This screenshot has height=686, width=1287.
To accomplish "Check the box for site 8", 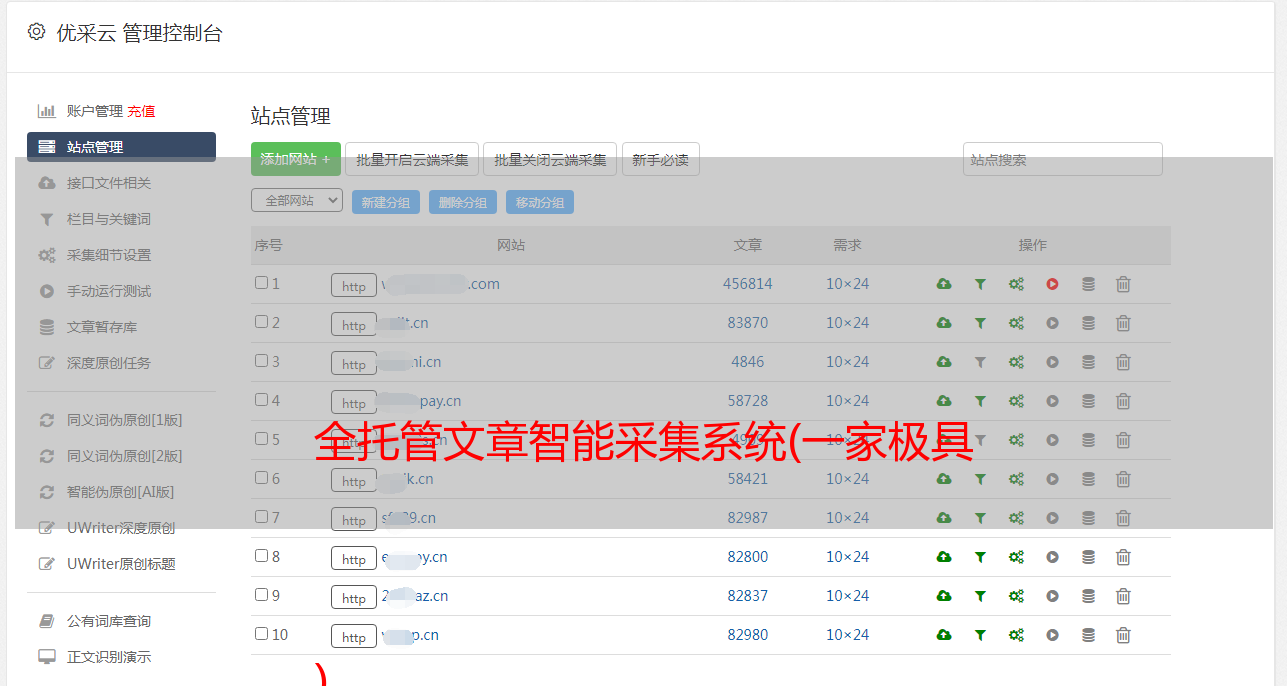I will 261,556.
